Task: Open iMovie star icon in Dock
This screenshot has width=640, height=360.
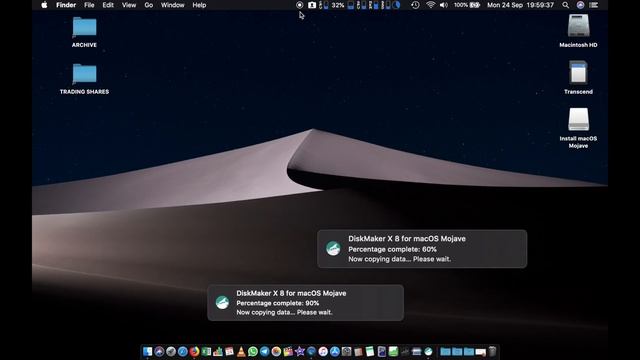Action: pos(300,351)
